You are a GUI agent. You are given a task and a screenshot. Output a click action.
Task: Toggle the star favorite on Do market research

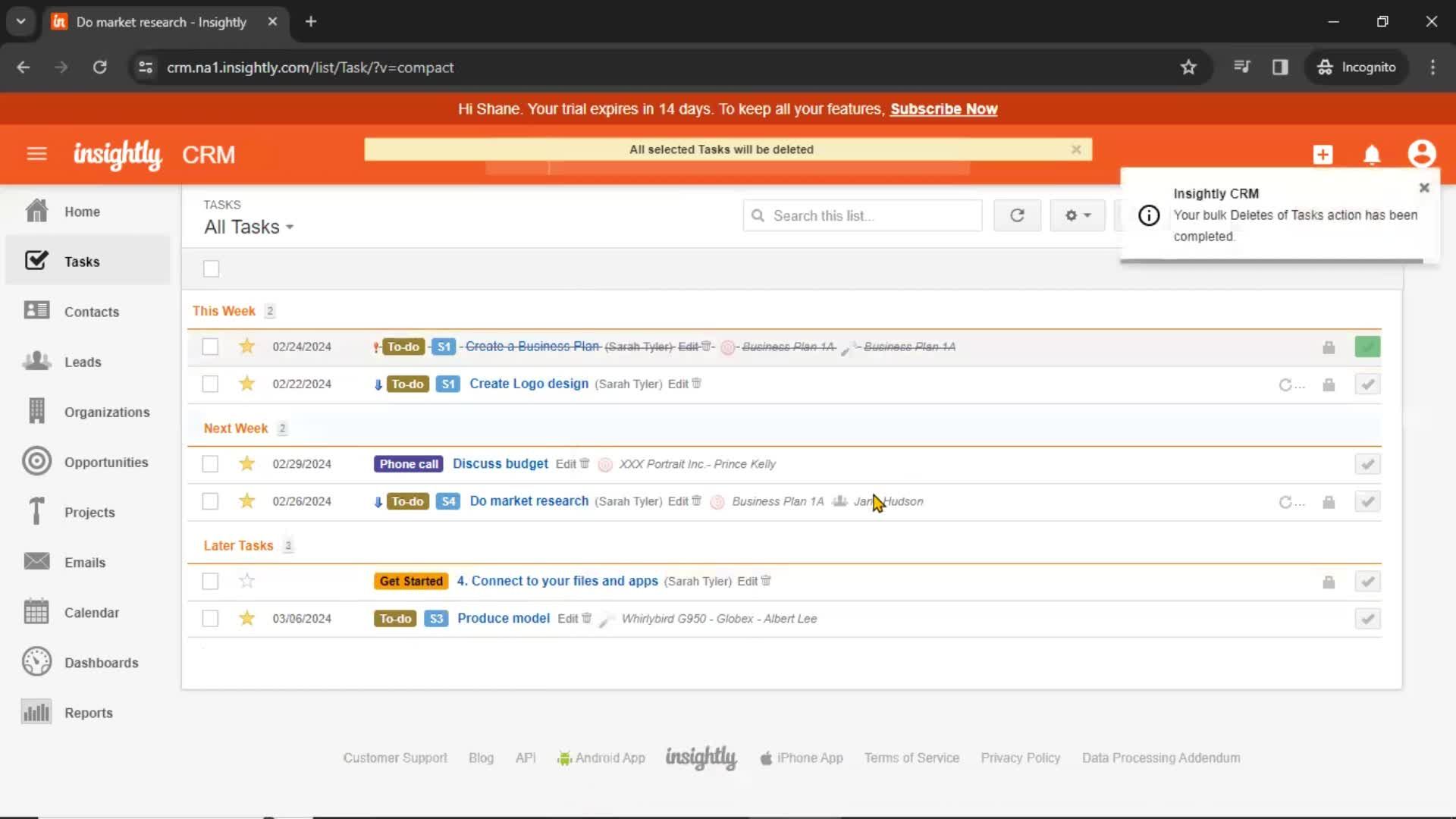(x=246, y=501)
